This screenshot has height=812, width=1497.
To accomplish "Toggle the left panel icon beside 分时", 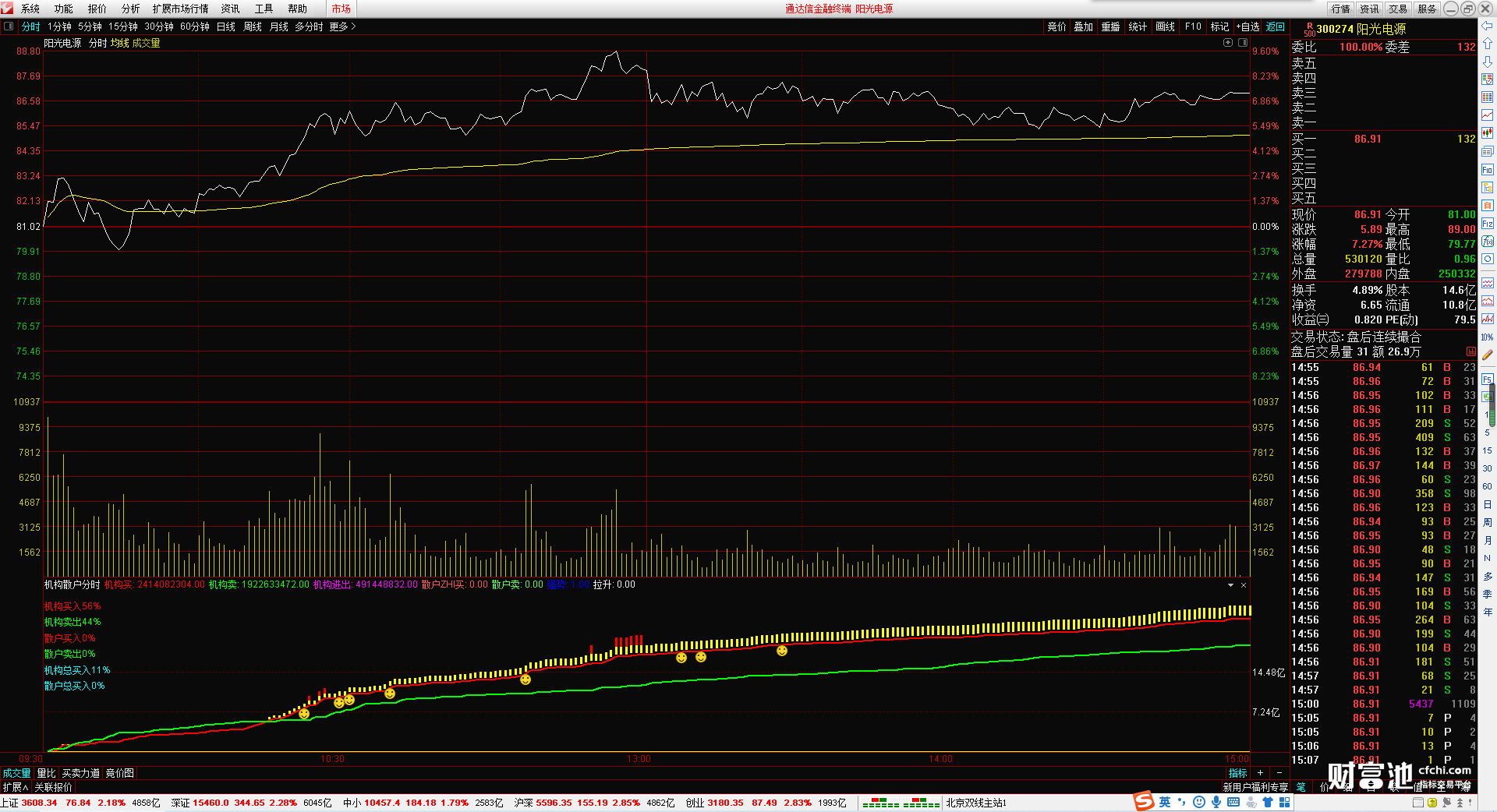I will coord(9,26).
